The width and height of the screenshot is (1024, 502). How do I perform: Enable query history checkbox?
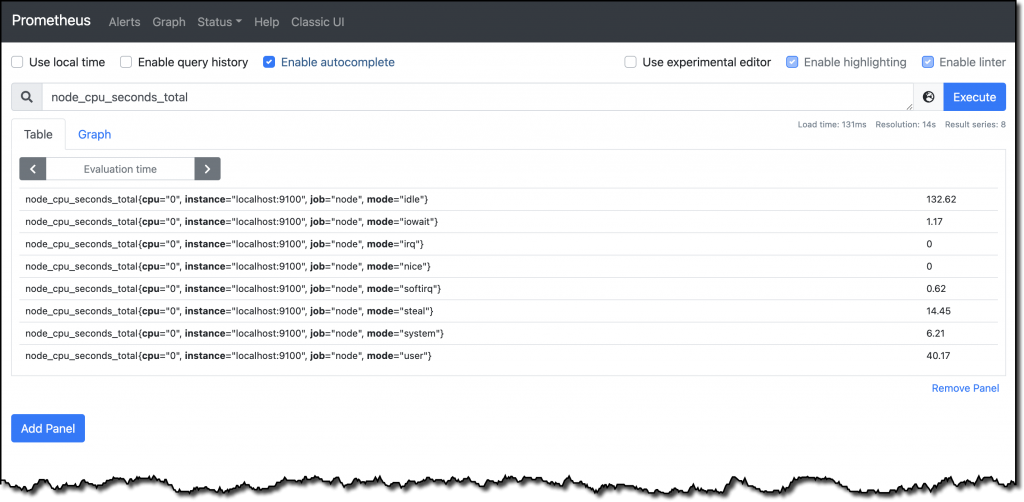click(126, 63)
